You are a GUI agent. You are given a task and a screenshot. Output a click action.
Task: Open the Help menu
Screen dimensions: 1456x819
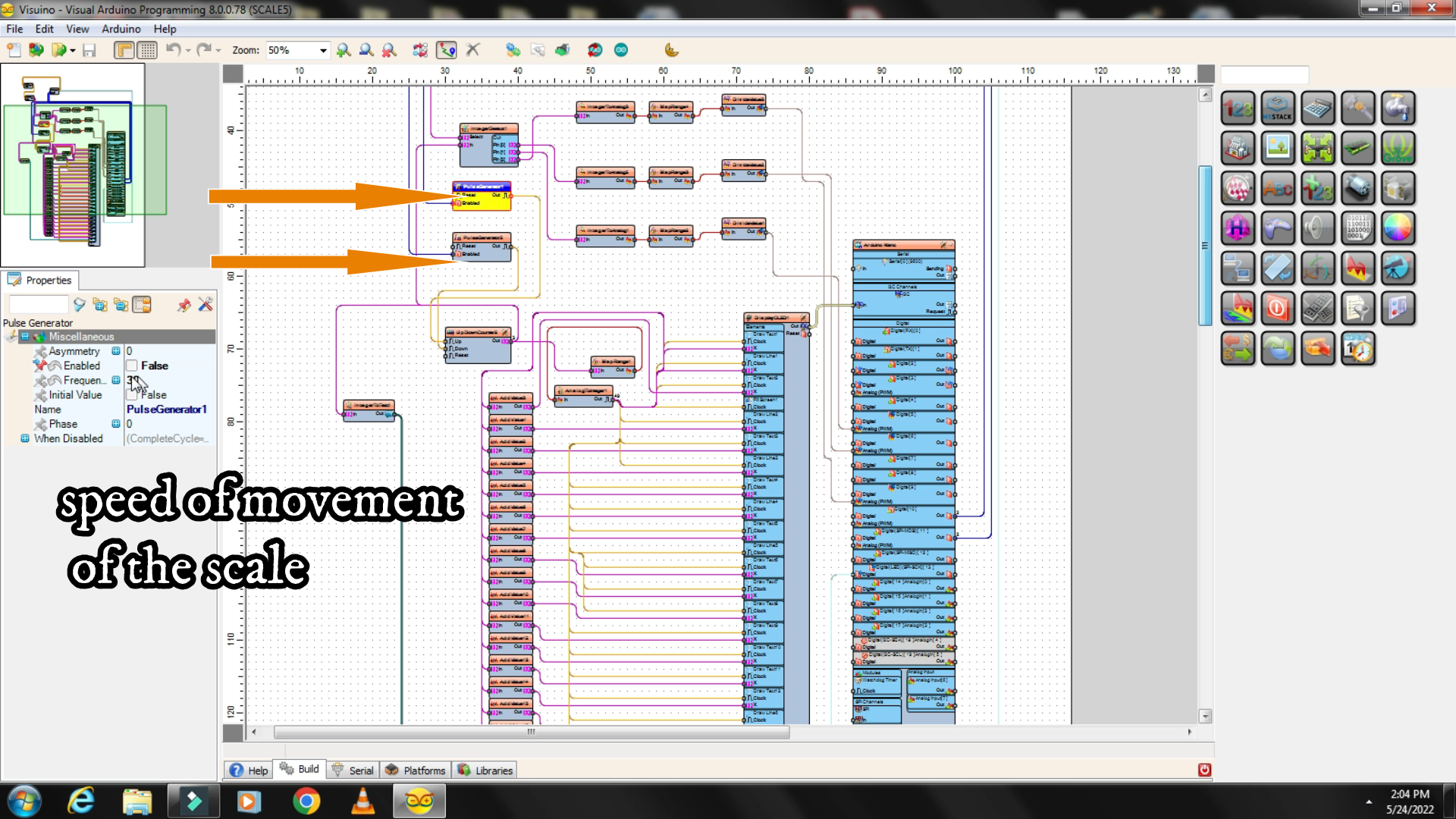tap(165, 29)
